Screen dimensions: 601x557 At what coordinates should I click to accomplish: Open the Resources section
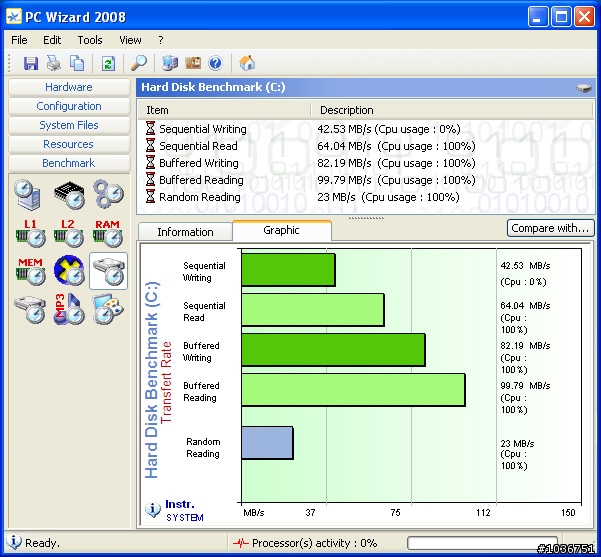(69, 144)
